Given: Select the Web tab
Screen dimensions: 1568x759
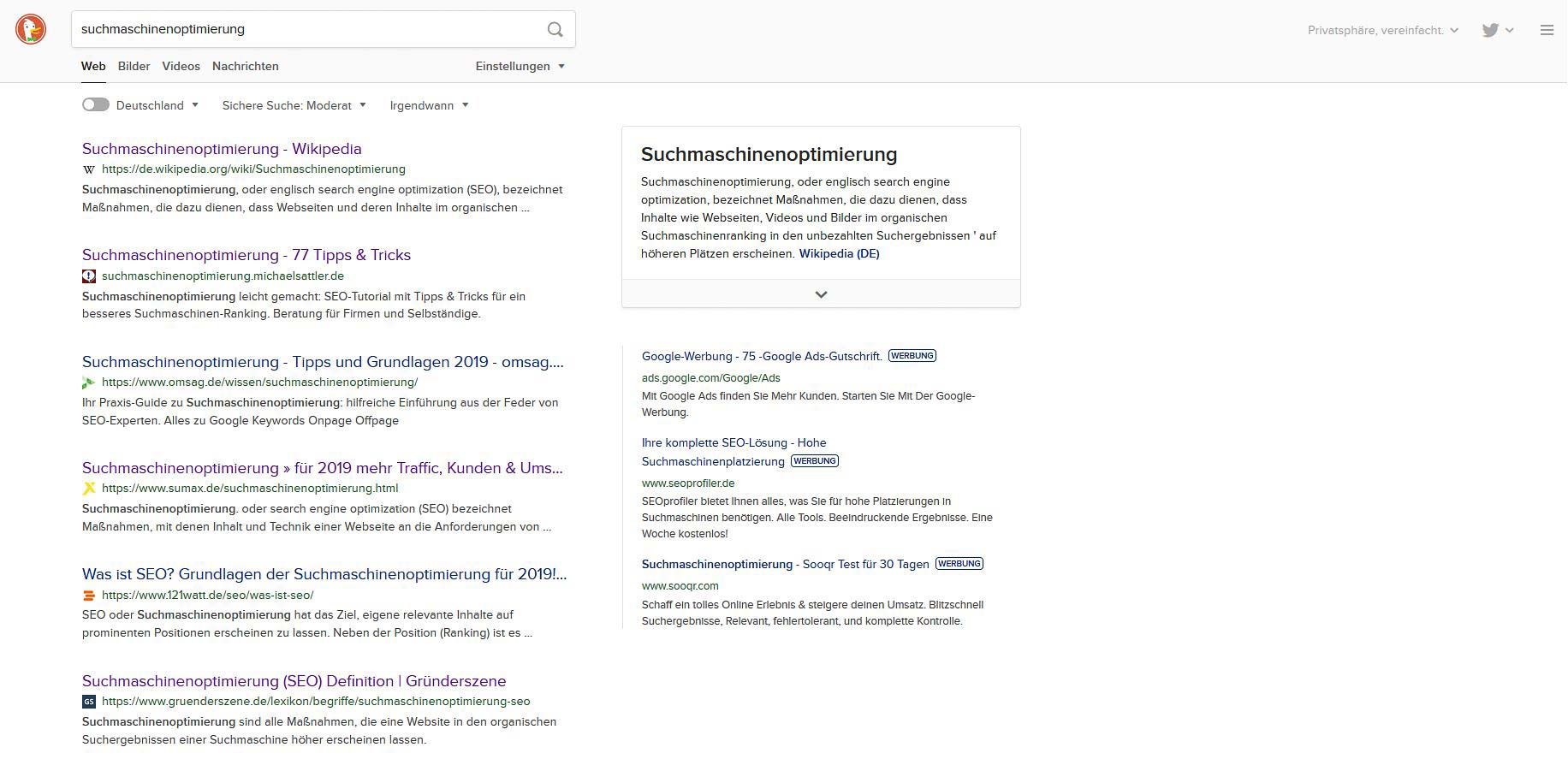Looking at the screenshot, I should coord(93,66).
